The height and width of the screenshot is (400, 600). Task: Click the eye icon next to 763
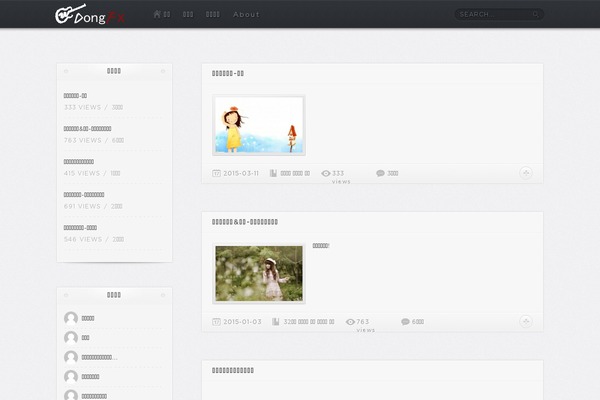pos(350,322)
